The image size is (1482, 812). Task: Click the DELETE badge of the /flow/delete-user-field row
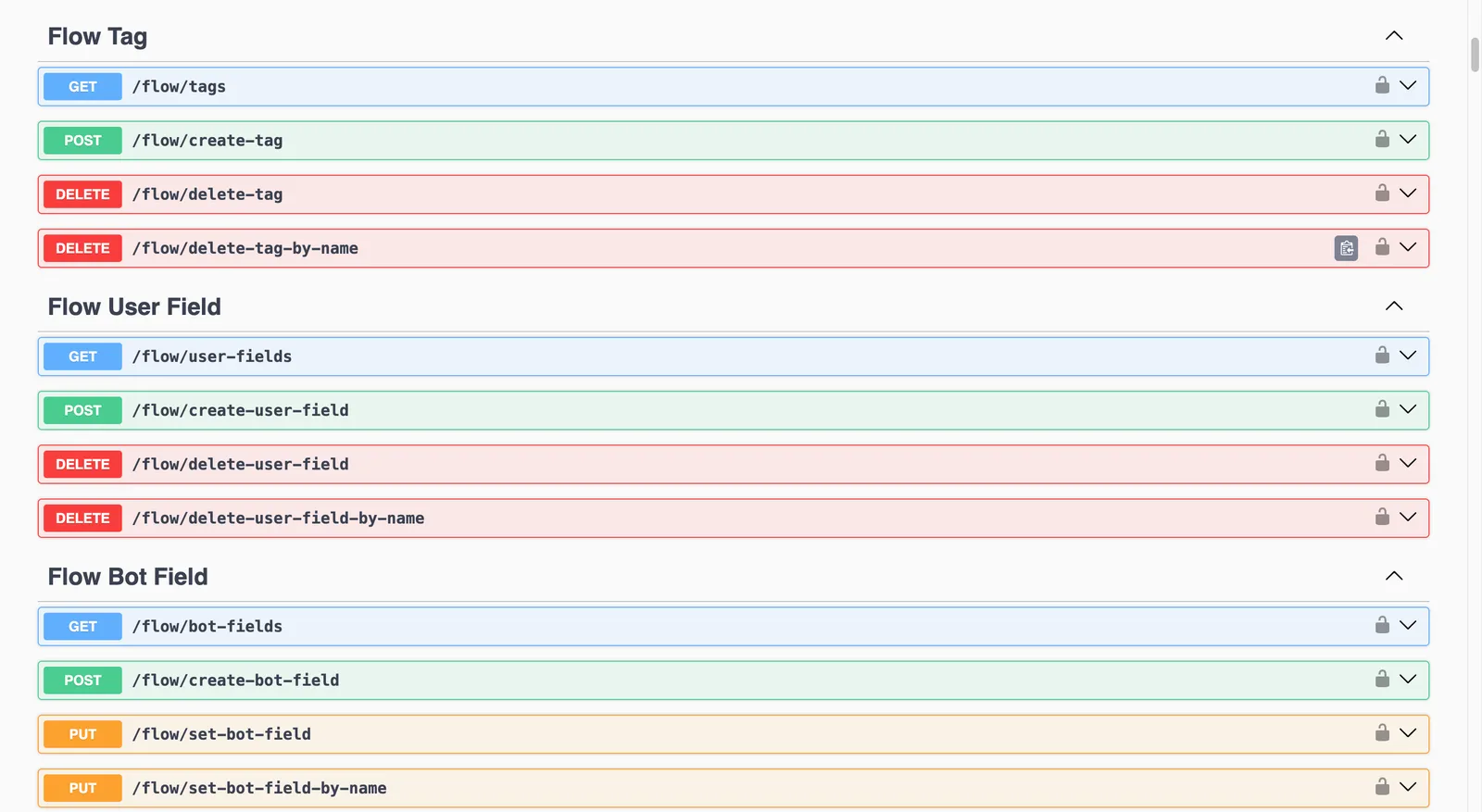pos(82,464)
